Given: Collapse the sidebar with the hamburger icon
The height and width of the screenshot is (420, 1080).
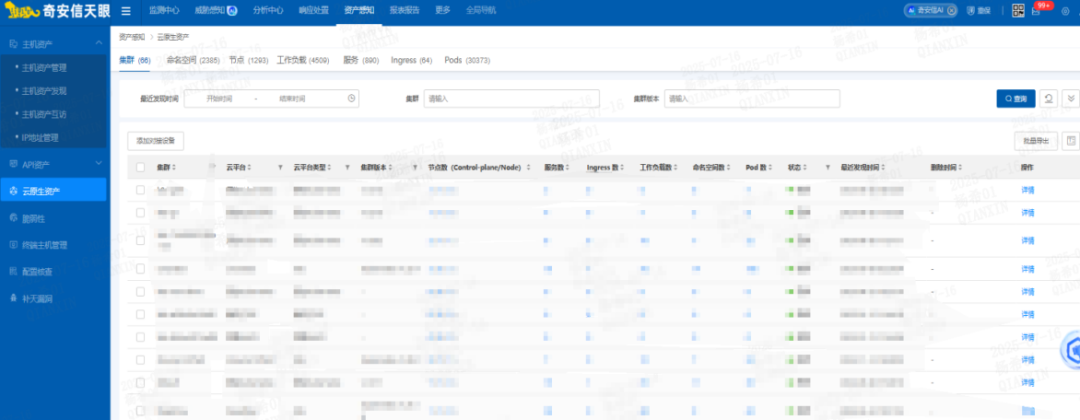Looking at the screenshot, I should [126, 10].
